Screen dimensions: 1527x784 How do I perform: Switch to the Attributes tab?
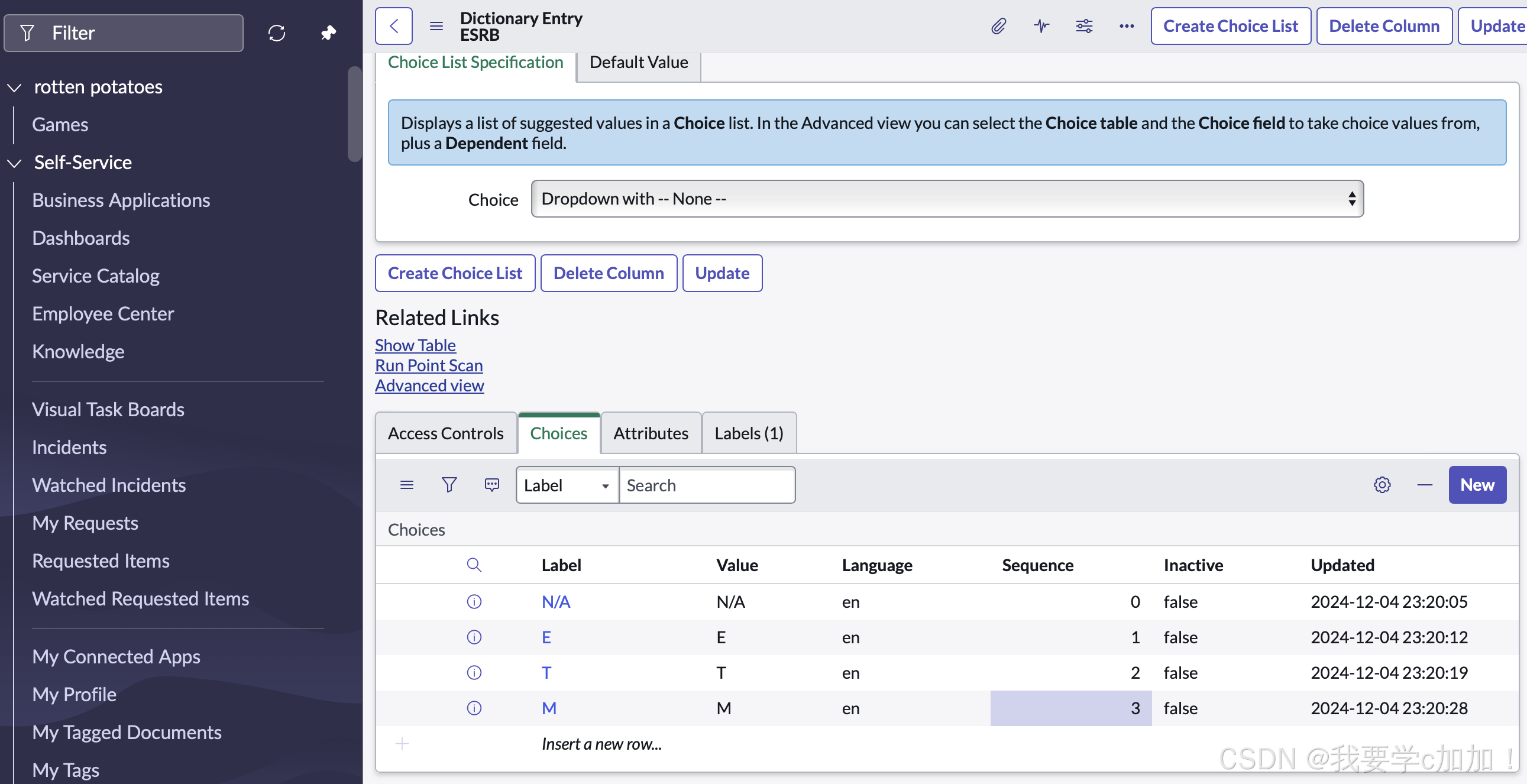(651, 433)
